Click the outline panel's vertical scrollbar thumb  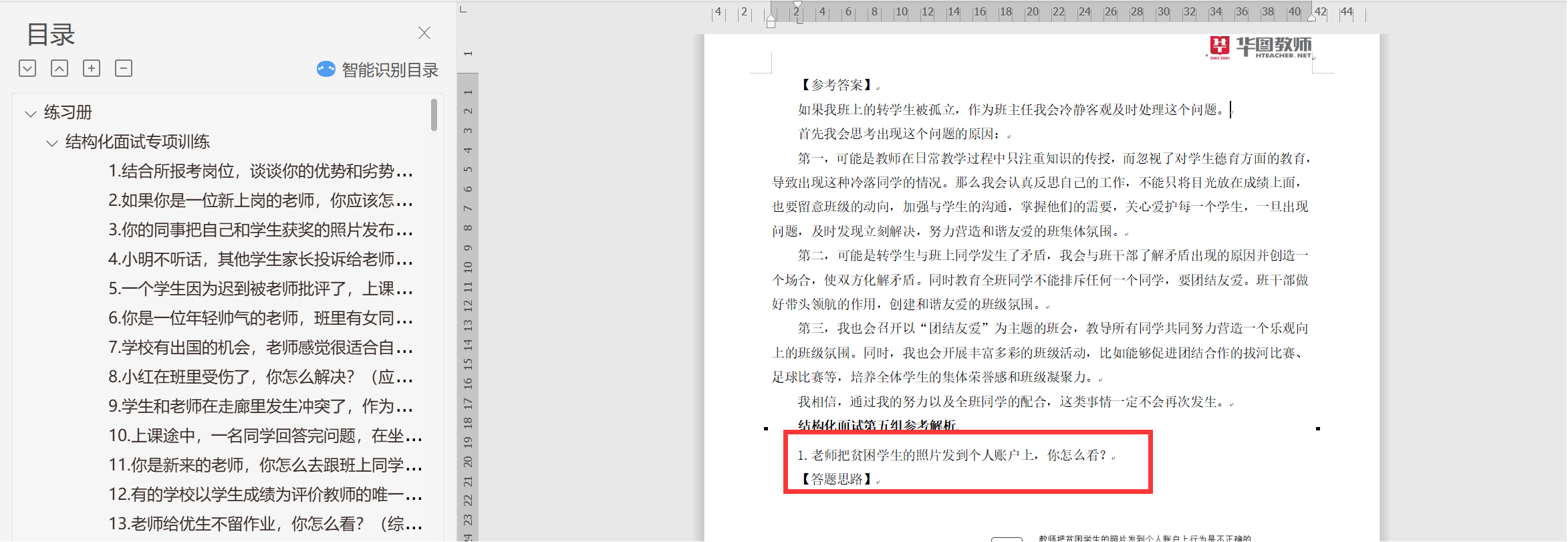tap(434, 115)
